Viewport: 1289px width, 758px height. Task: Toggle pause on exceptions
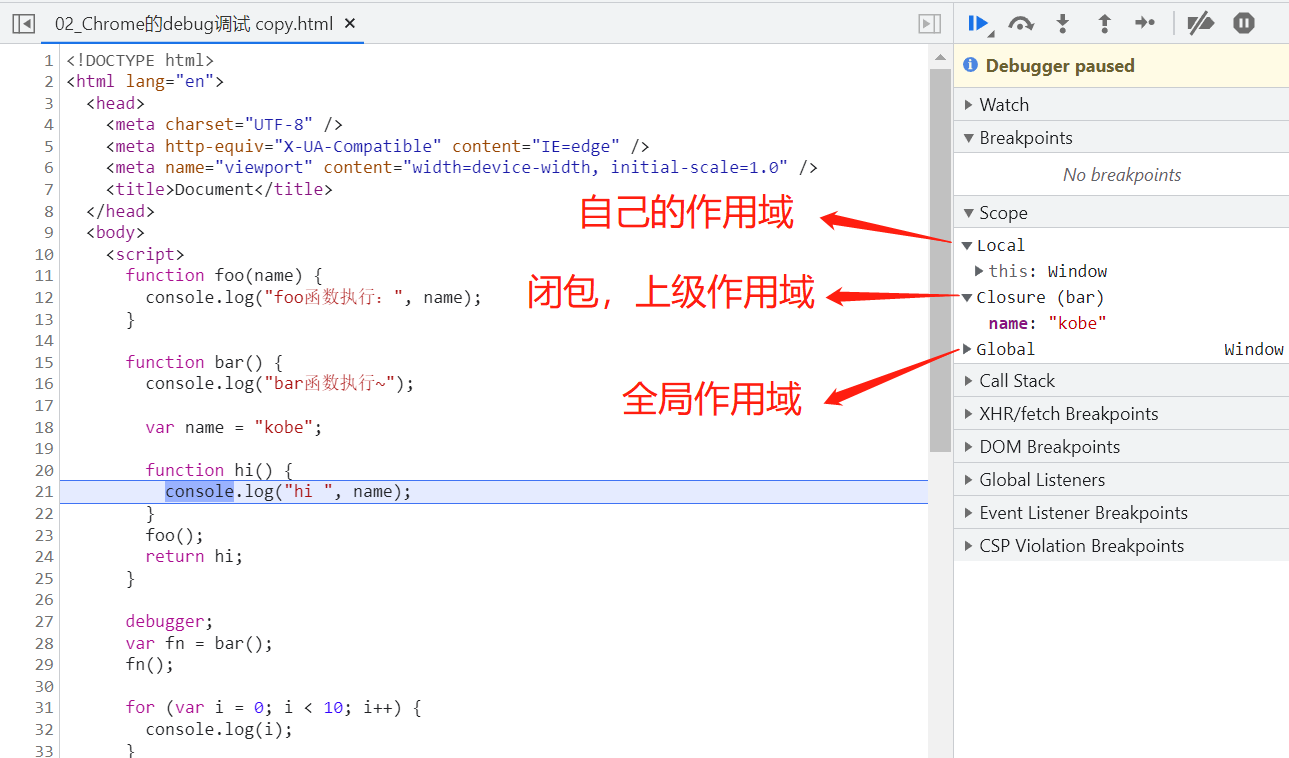[1243, 23]
